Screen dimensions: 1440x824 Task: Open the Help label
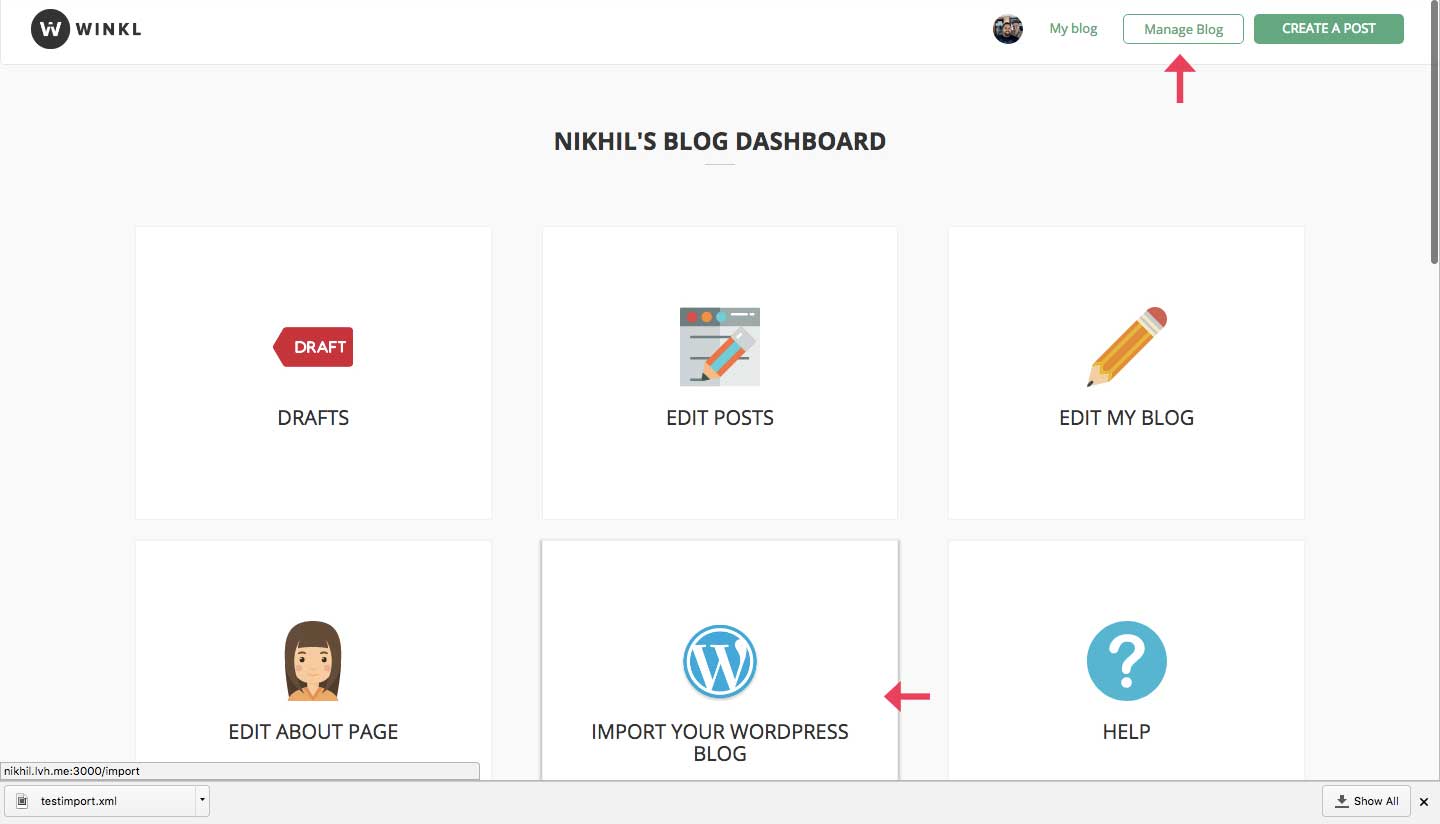point(1127,732)
